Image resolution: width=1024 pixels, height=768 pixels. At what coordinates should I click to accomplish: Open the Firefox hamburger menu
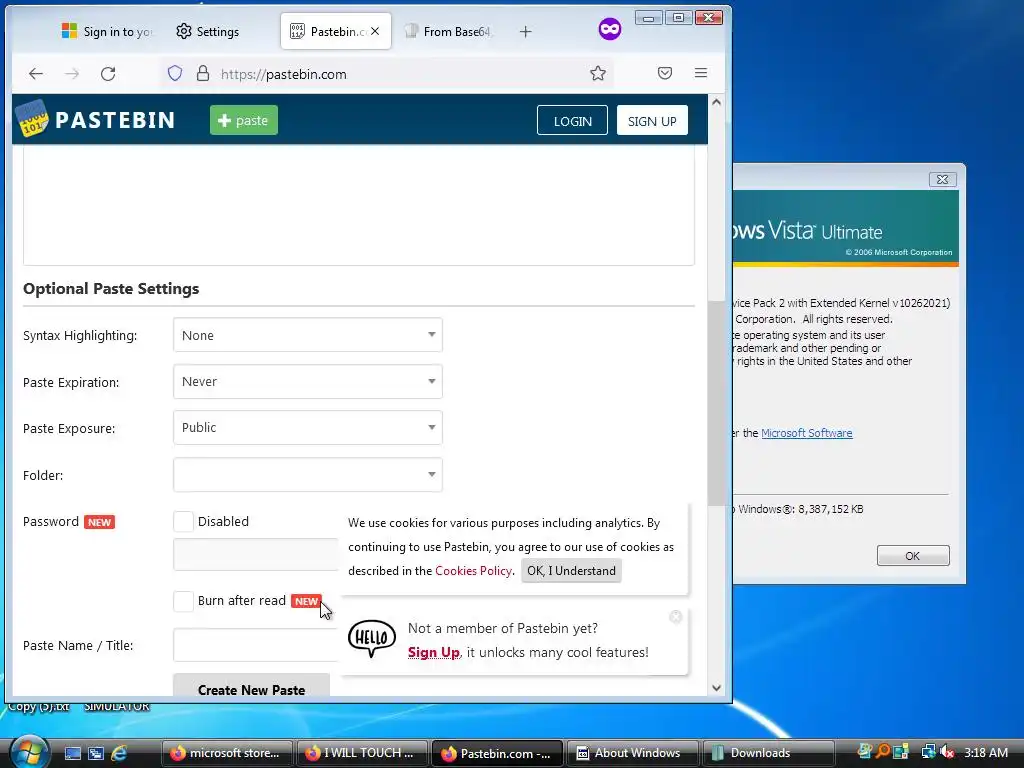click(701, 73)
